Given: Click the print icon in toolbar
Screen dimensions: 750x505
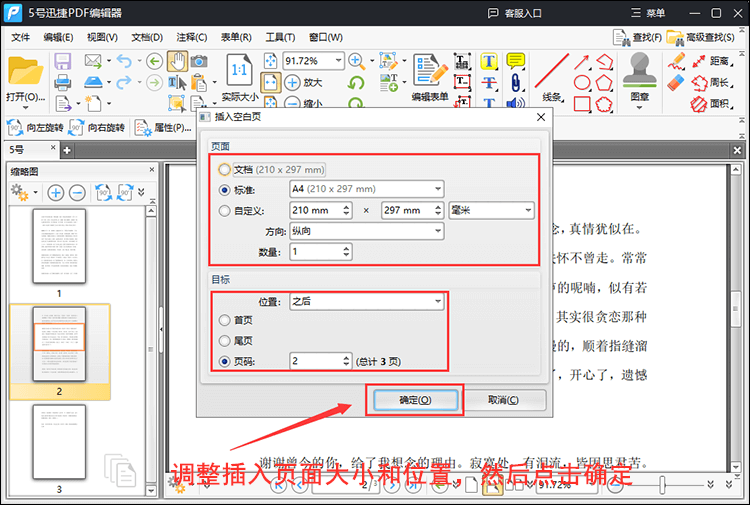Looking at the screenshot, I should 63,82.
